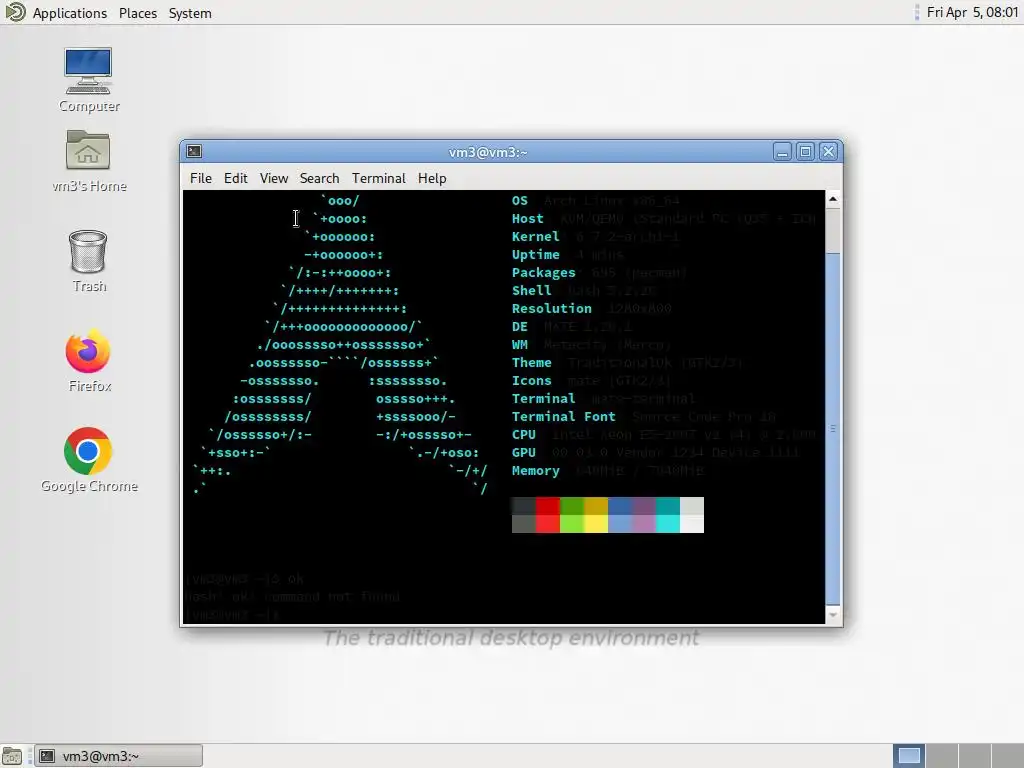The height and width of the screenshot is (768, 1024).
Task: Switch to the third workspace
Action: pyautogui.click(x=974, y=756)
